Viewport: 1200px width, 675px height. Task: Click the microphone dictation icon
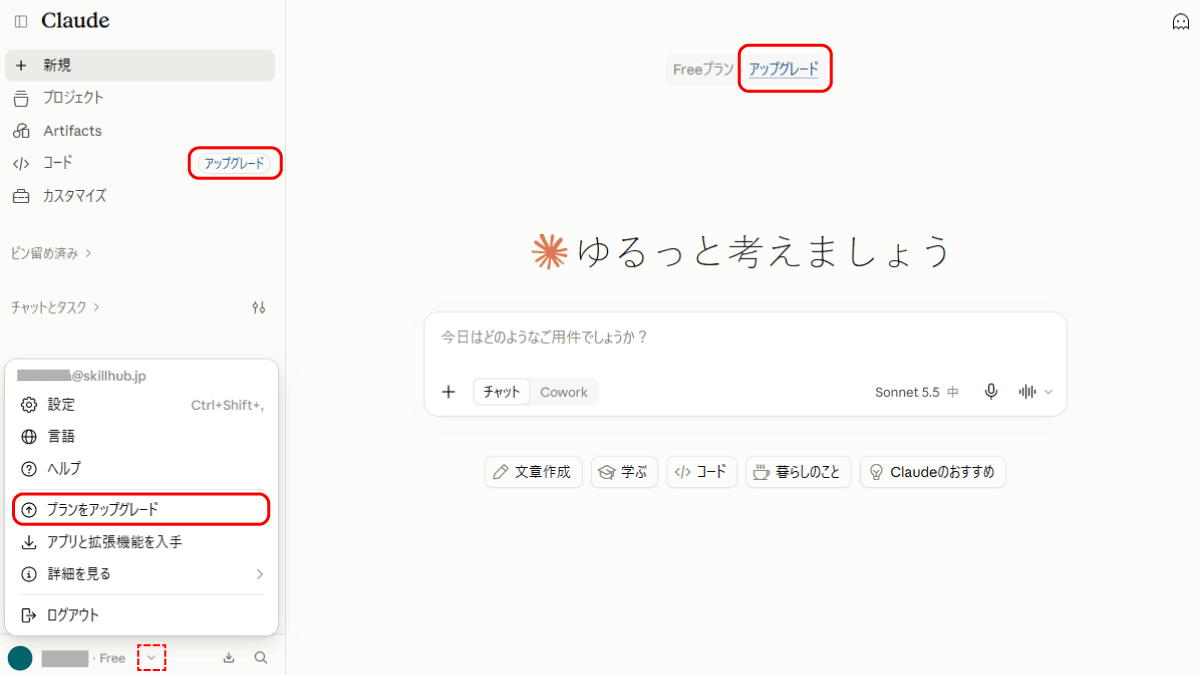991,392
